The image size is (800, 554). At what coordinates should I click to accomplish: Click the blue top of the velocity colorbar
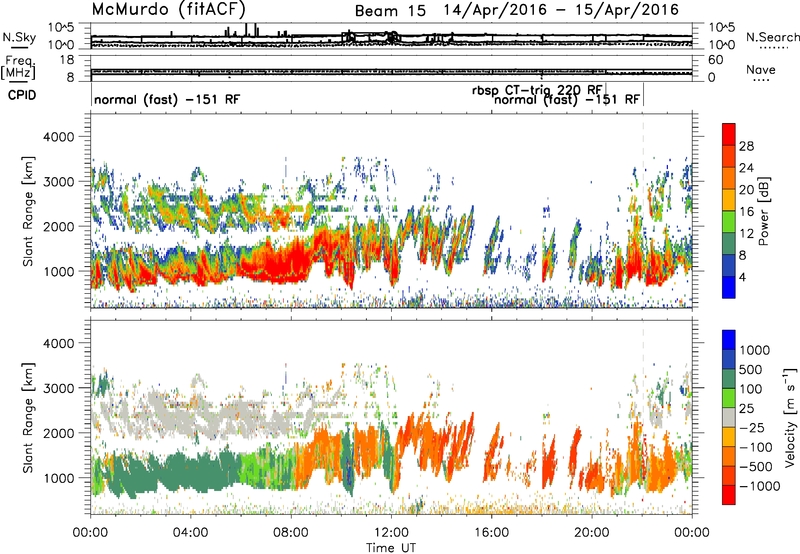click(x=729, y=340)
